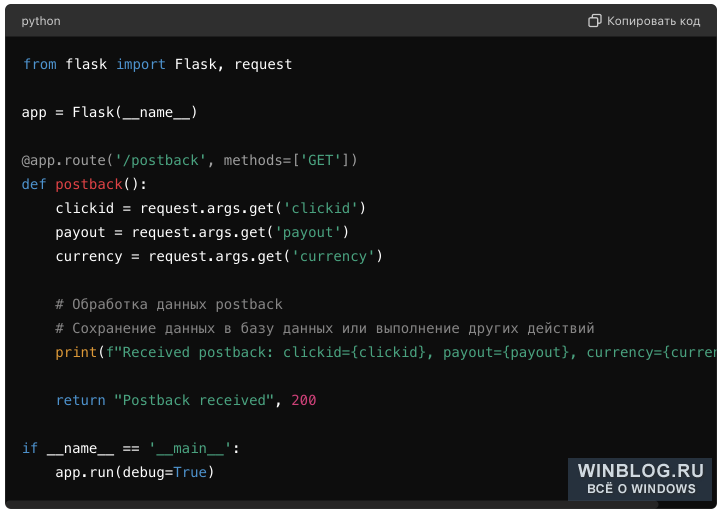The image size is (722, 512).
Task: Click the print statement line
Action: 386,352
